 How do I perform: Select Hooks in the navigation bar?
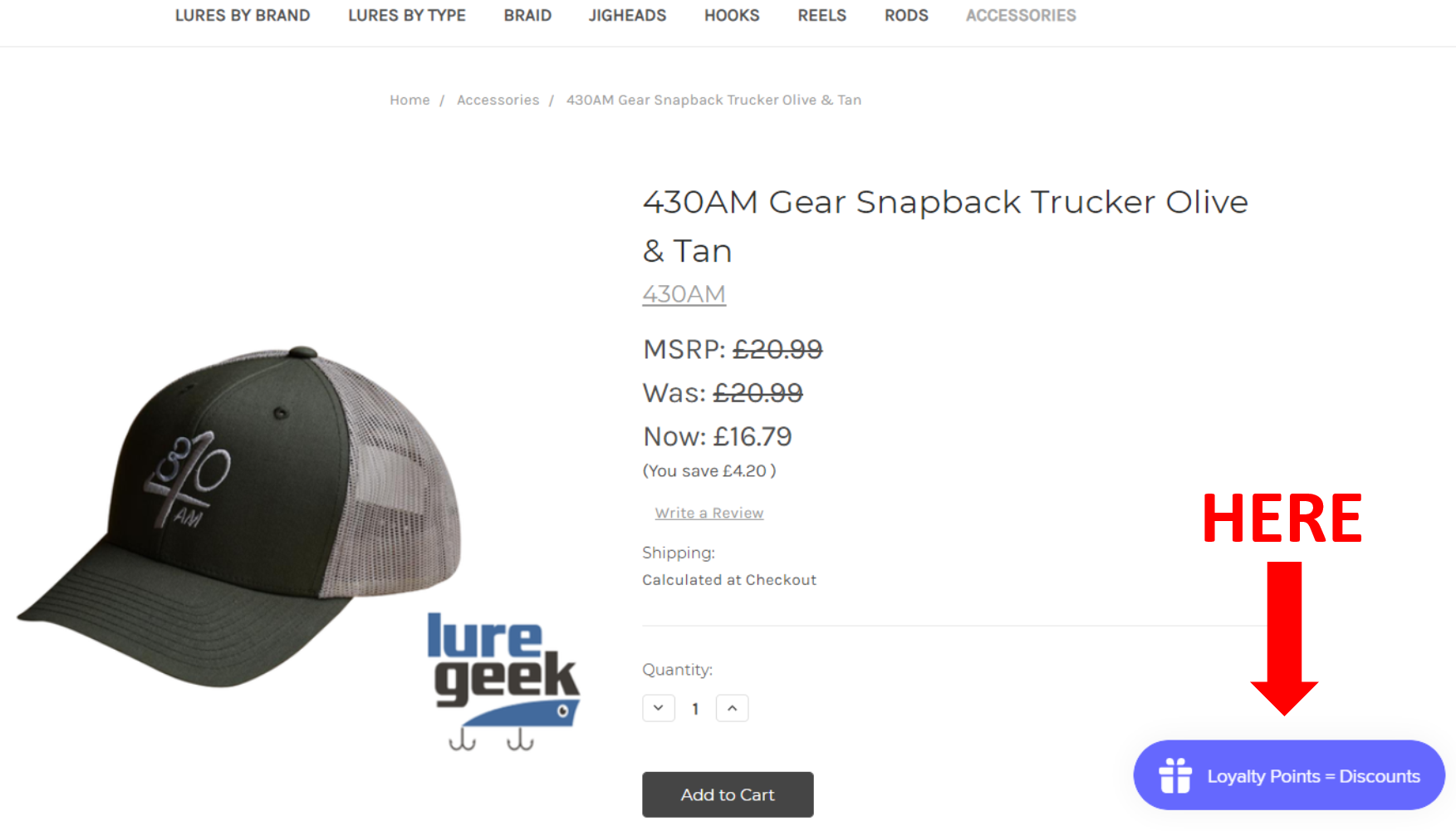click(732, 16)
